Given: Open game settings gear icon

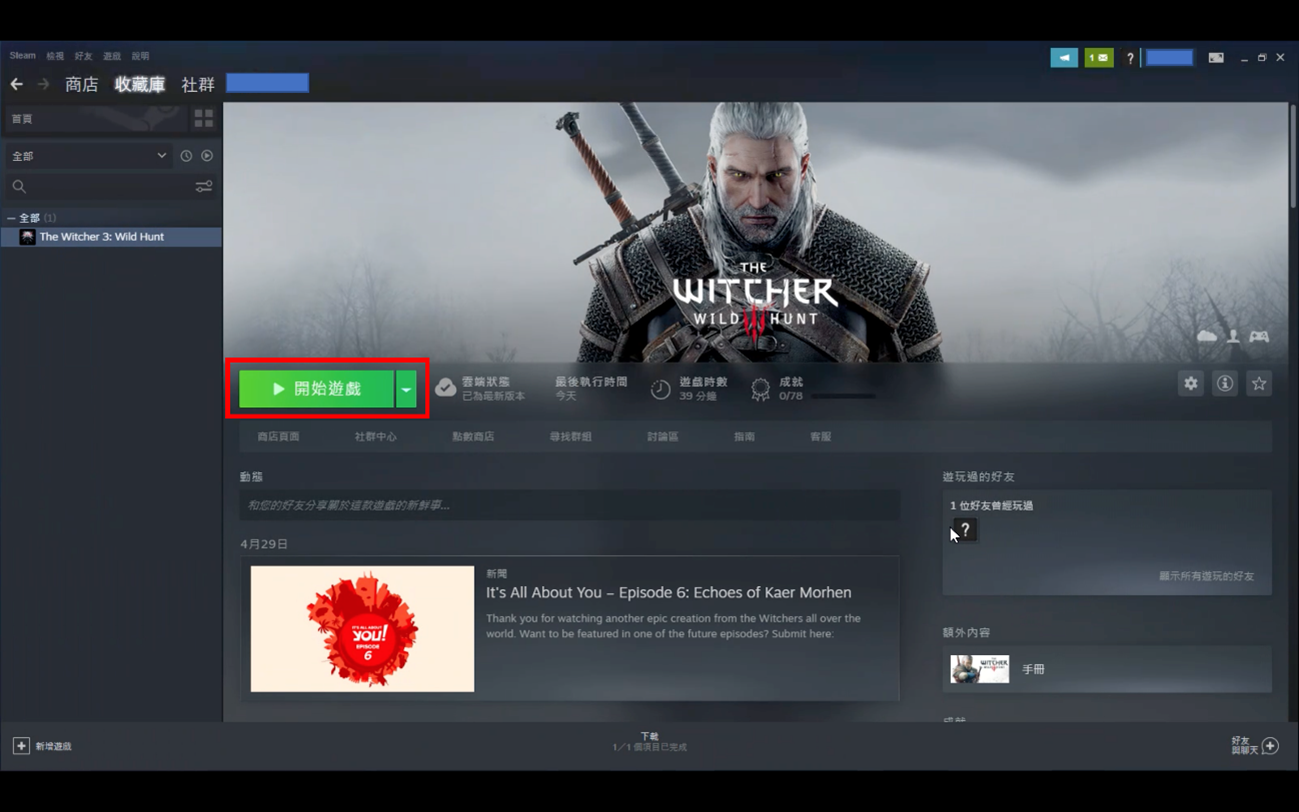Looking at the screenshot, I should pos(1190,384).
